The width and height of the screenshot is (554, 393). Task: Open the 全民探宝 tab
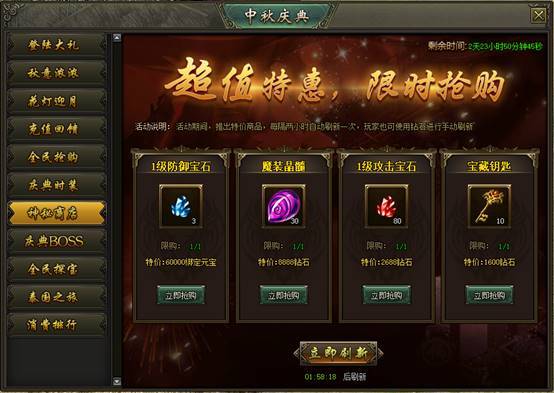click(x=57, y=269)
